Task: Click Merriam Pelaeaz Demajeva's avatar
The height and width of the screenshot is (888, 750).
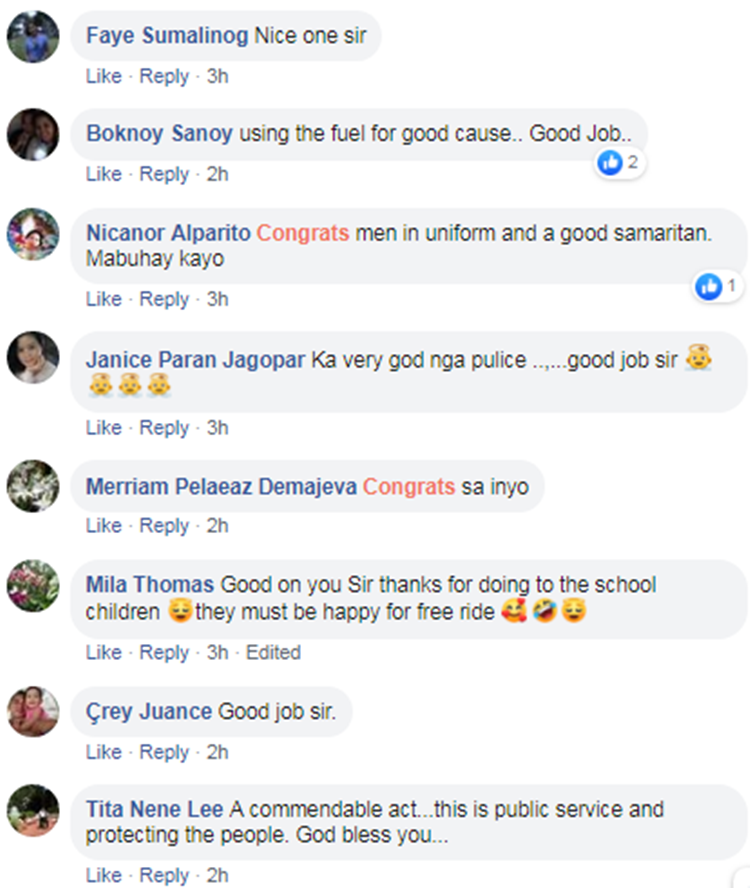Action: 33,487
